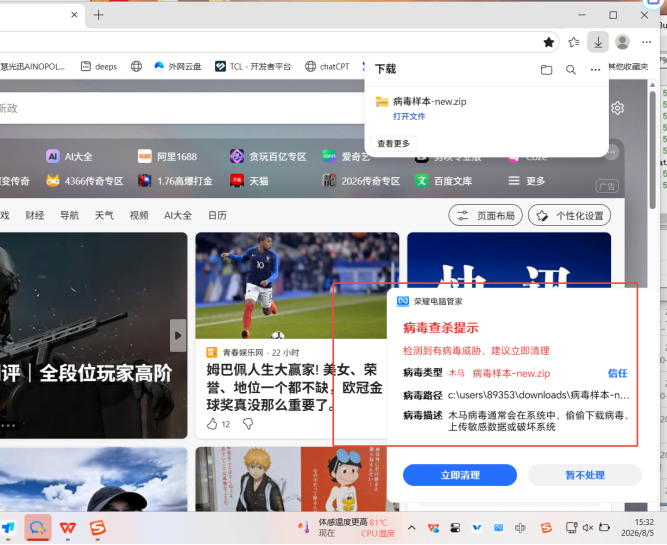
Task: Switch to 导航 news tab
Action: (69, 215)
